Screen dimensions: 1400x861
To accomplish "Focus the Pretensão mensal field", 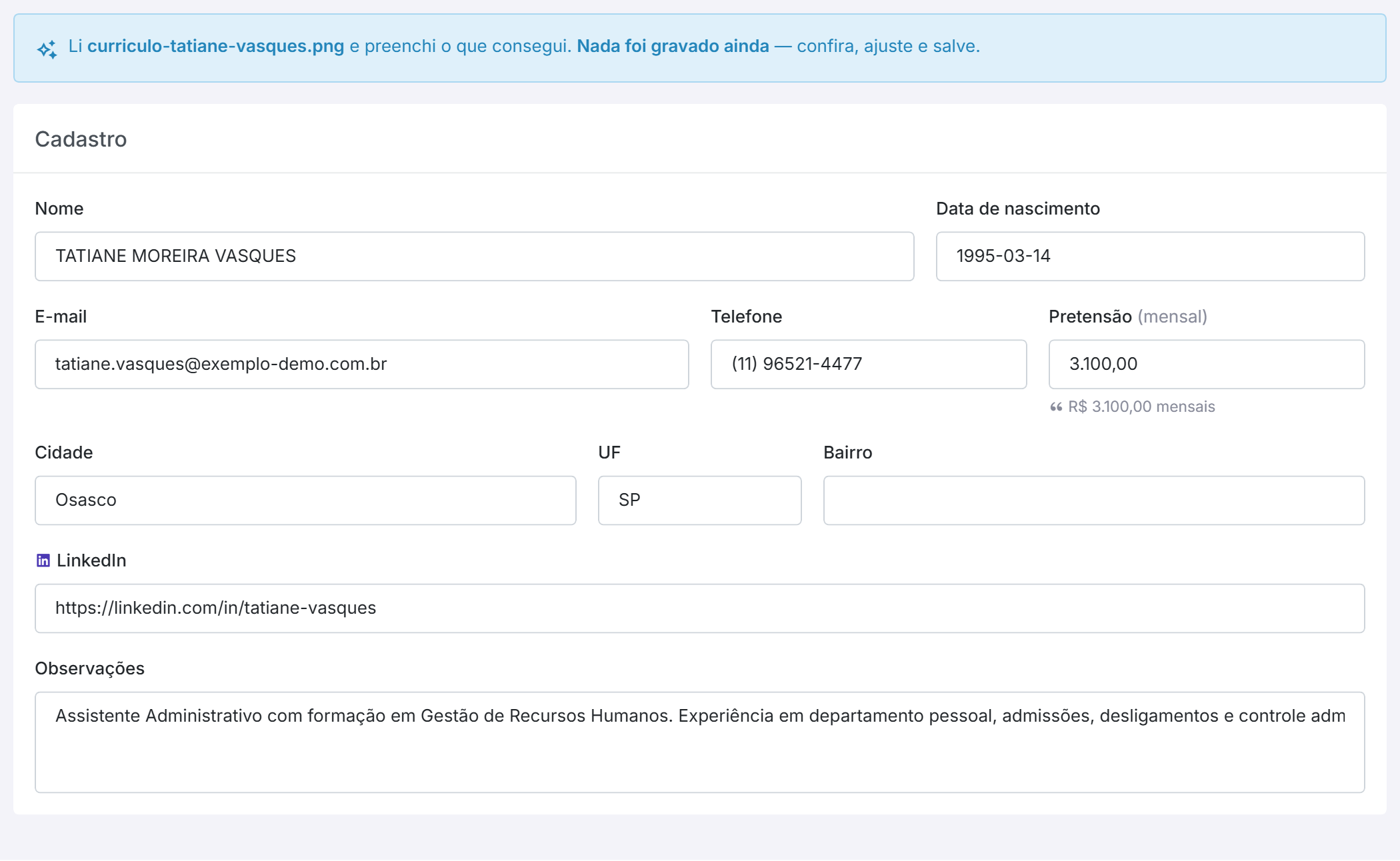I will pos(1207,365).
